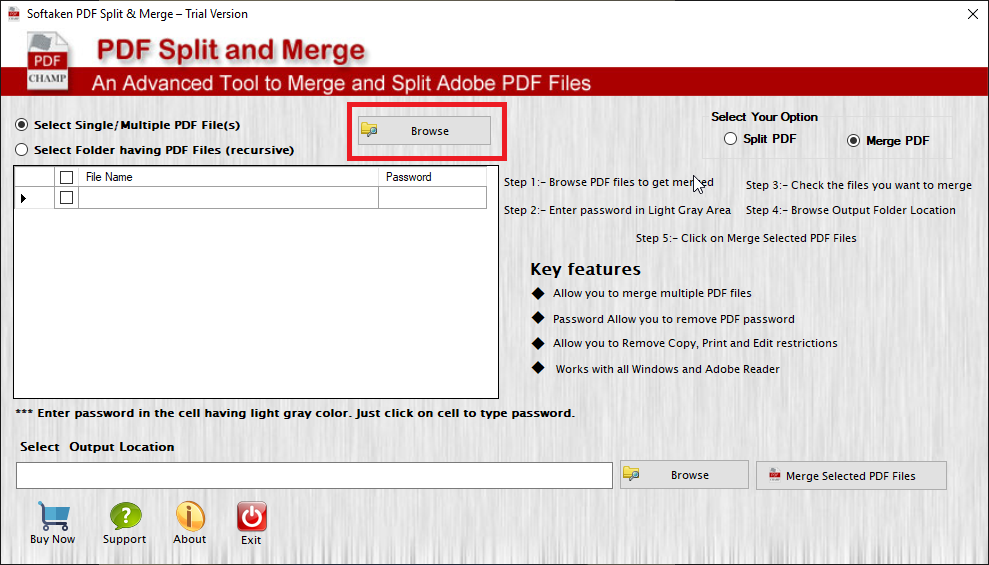Click the 'Key features' heading
The image size is (989, 565).
[585, 269]
